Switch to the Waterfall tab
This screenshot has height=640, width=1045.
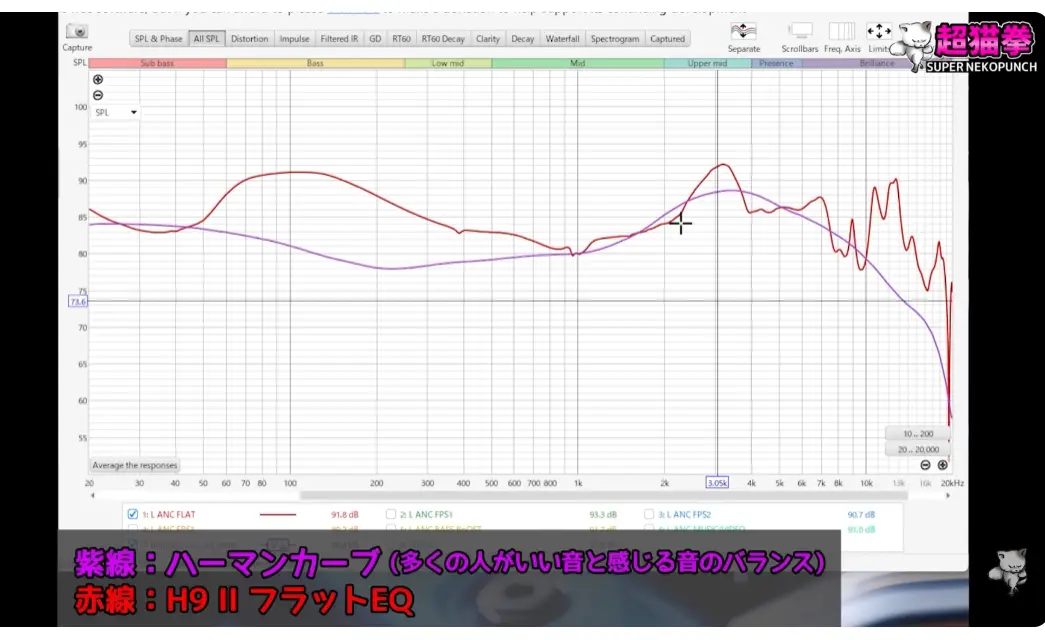coord(562,39)
